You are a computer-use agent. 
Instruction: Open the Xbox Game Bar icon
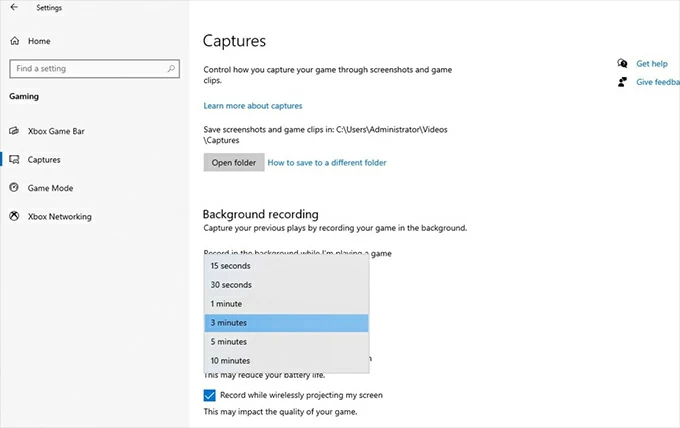tap(14, 131)
